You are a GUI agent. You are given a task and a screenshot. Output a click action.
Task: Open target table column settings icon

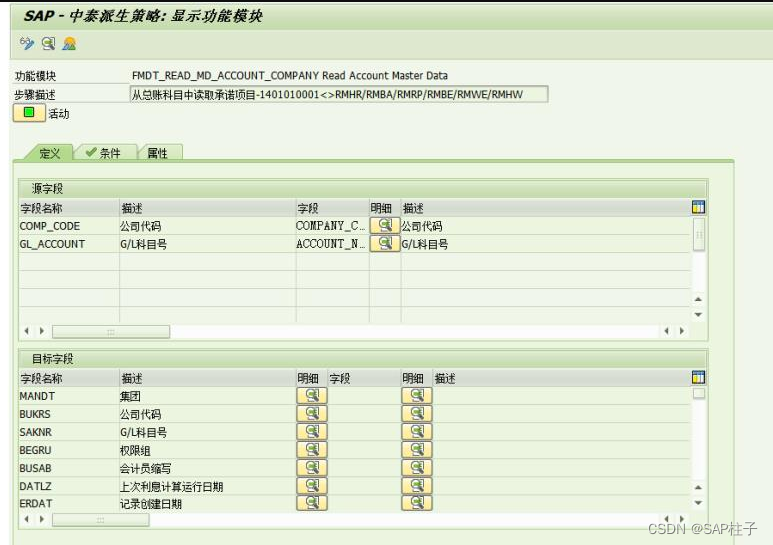coord(698,377)
